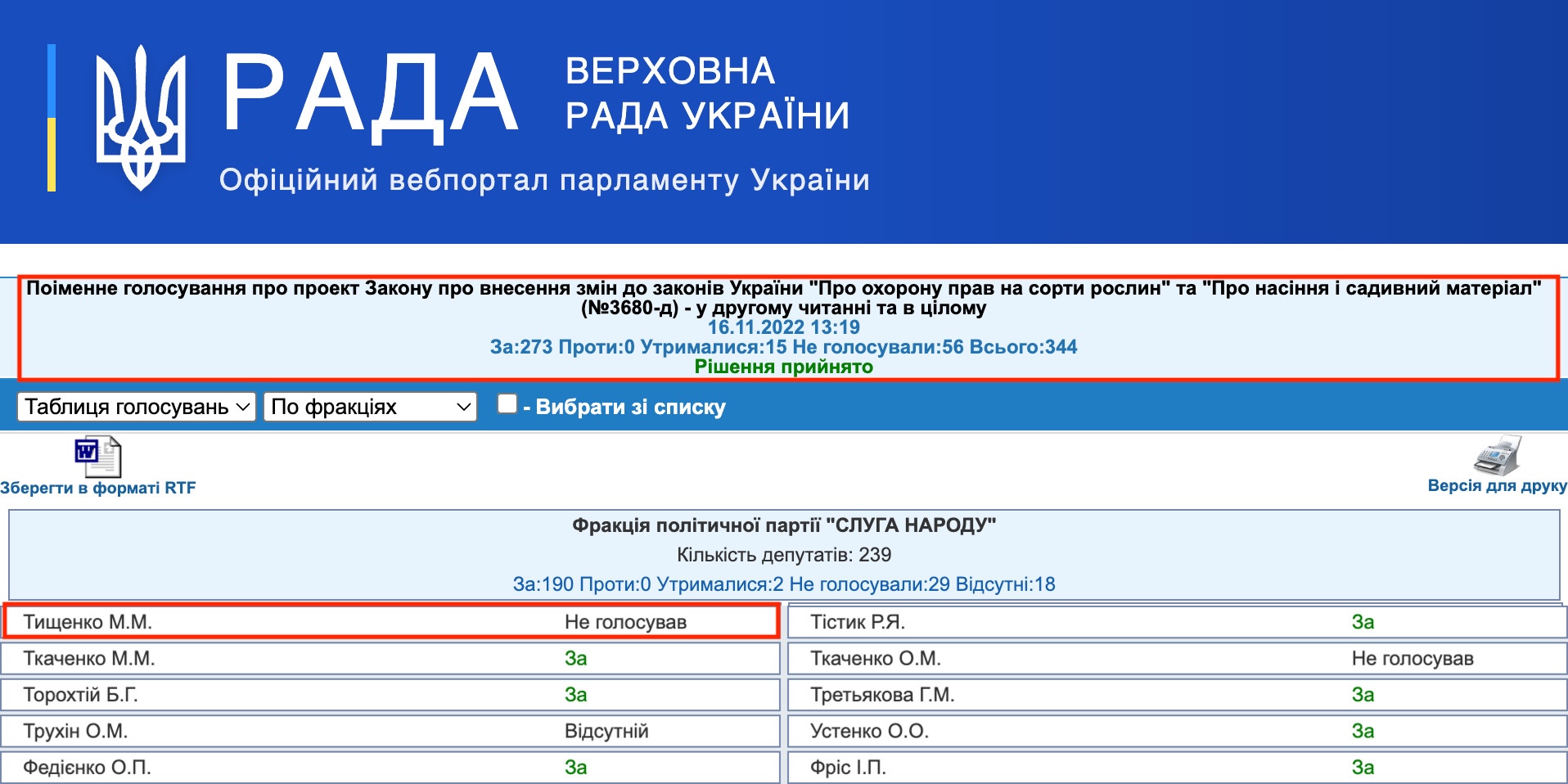Click the printer icon for print version
Image resolution: width=1568 pixels, height=784 pixels.
click(x=1497, y=455)
